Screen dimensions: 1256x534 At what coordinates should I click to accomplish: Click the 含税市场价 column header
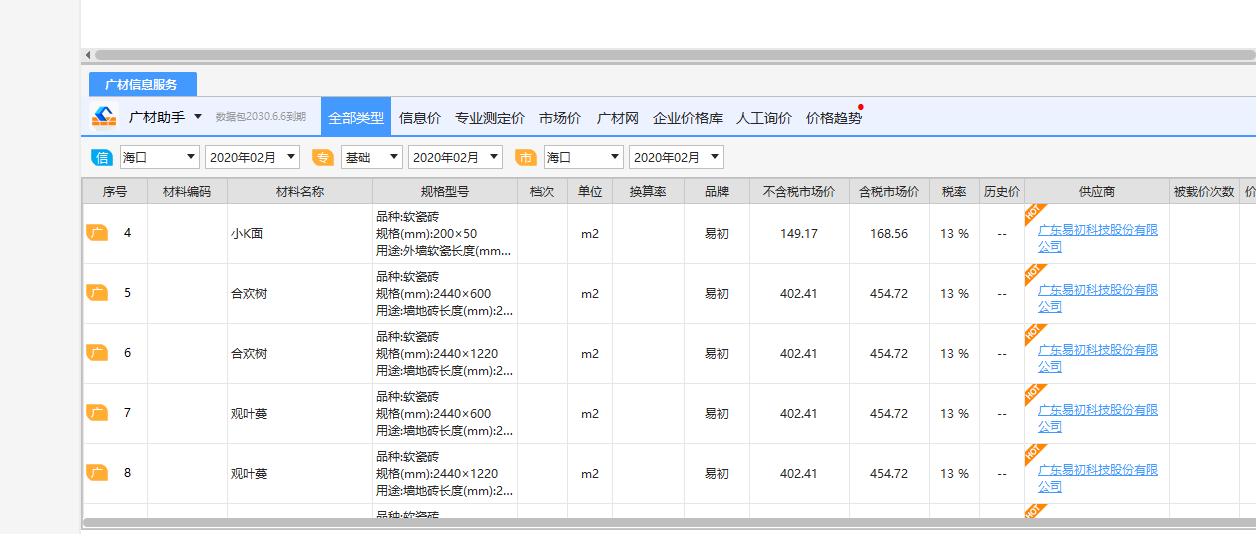pyautogui.click(x=889, y=191)
